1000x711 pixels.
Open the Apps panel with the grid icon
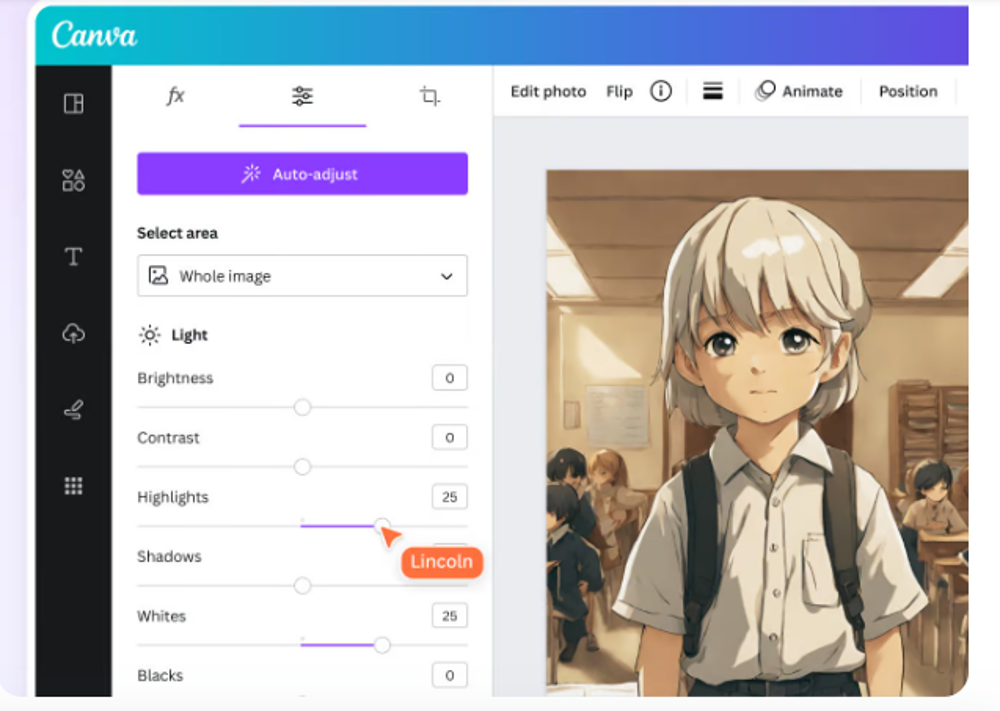[x=71, y=485]
